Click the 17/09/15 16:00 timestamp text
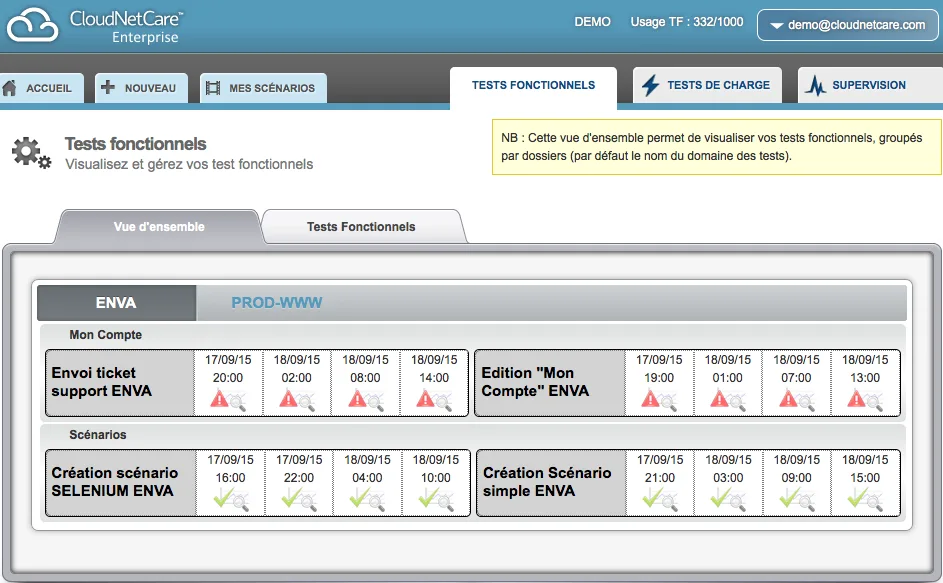Viewport: 943px width, 583px height. tap(230, 469)
